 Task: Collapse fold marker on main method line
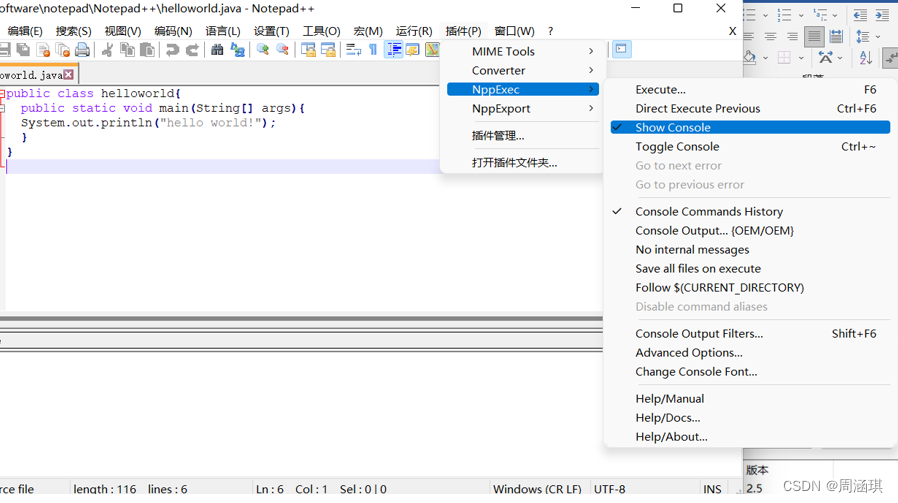(x=2, y=108)
